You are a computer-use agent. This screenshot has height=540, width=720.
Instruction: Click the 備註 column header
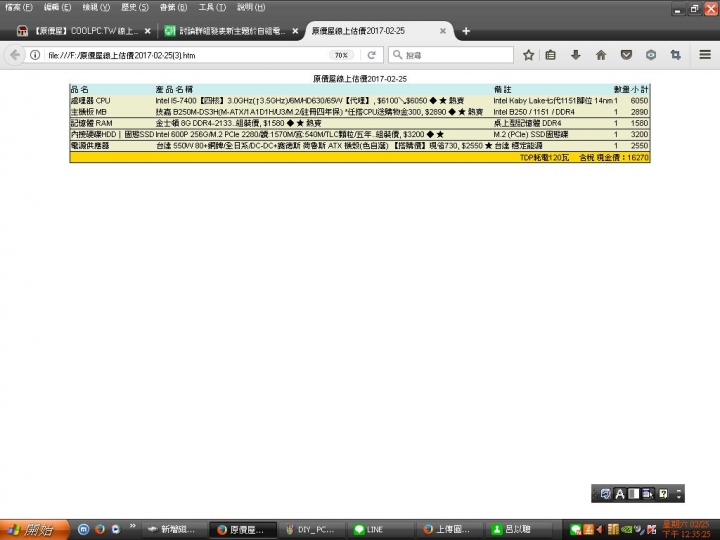coord(502,90)
